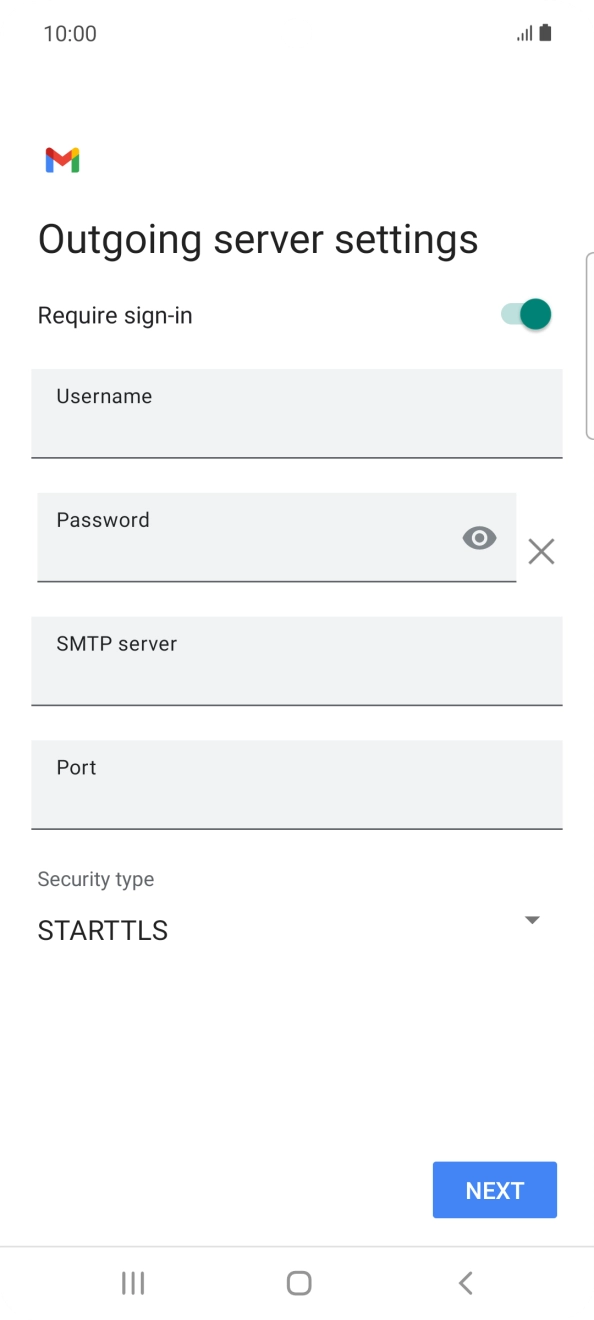Click the Outgoing server settings title
This screenshot has height=1320, width=594.
(x=258, y=239)
